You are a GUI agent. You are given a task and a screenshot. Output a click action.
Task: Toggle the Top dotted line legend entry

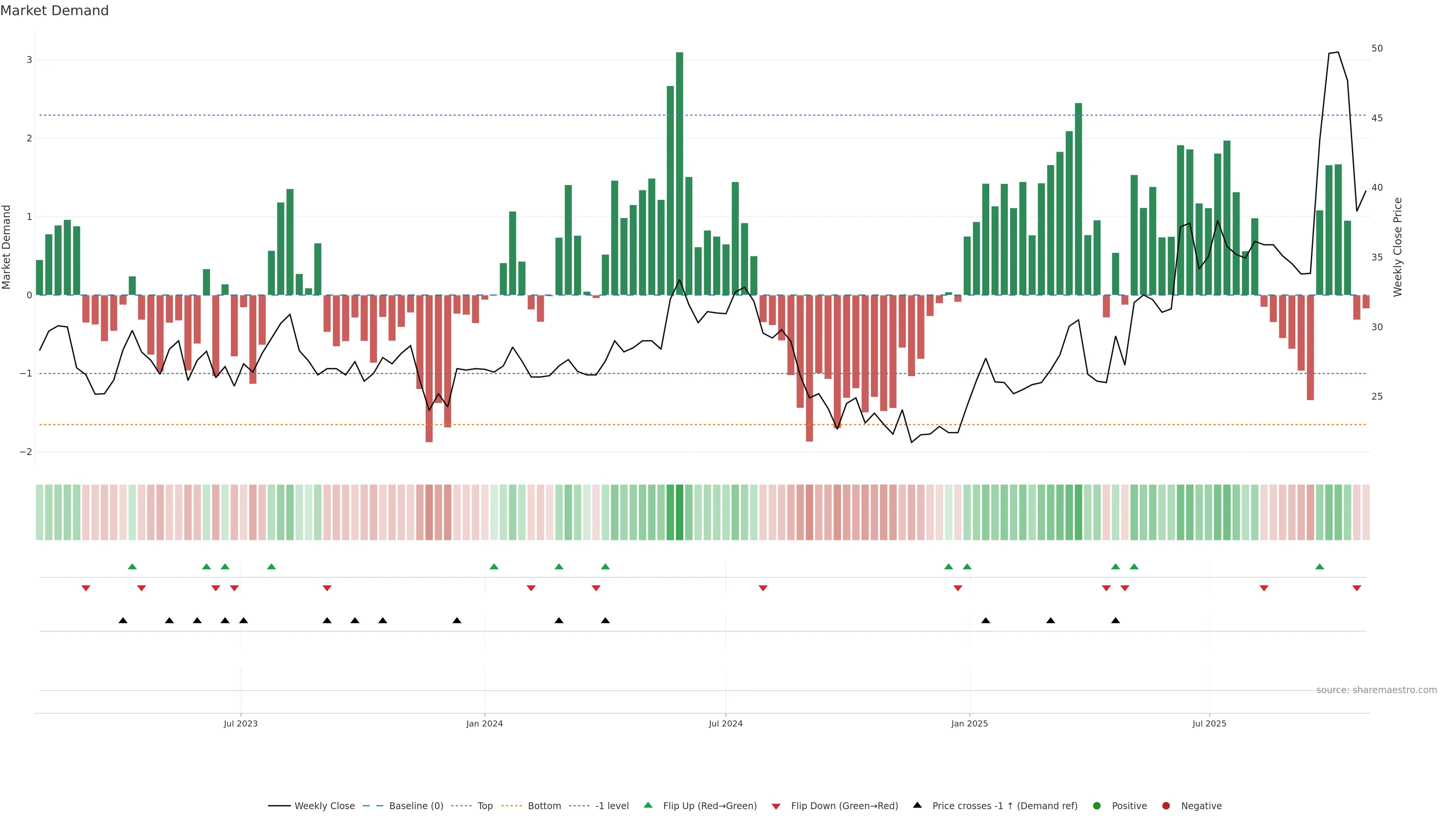(485, 805)
